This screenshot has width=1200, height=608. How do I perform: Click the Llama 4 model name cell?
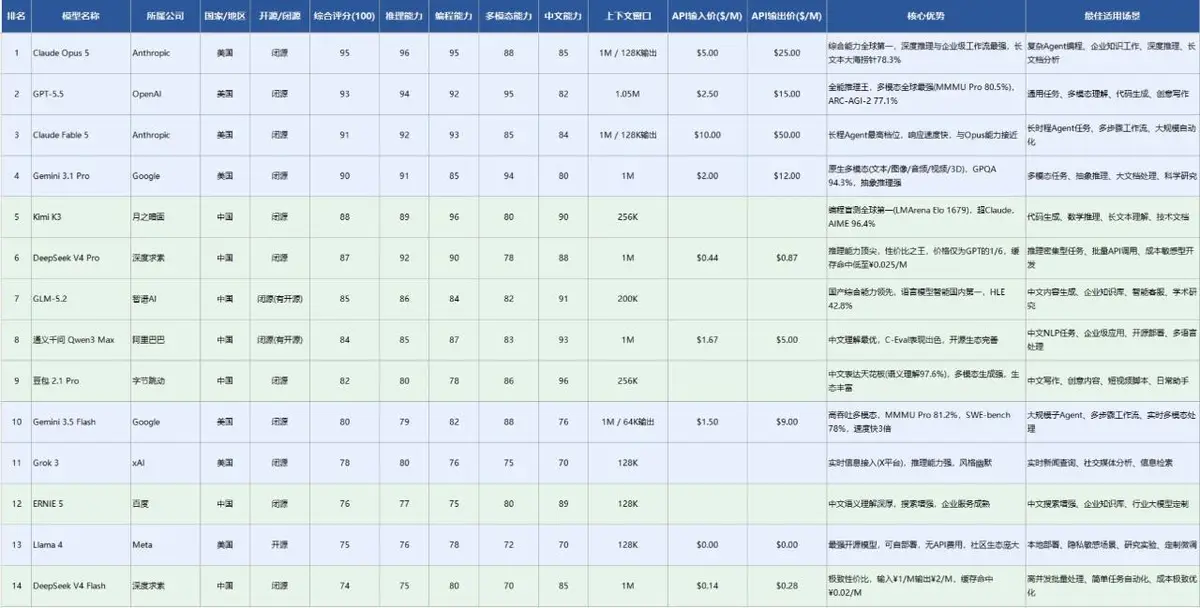pos(80,545)
